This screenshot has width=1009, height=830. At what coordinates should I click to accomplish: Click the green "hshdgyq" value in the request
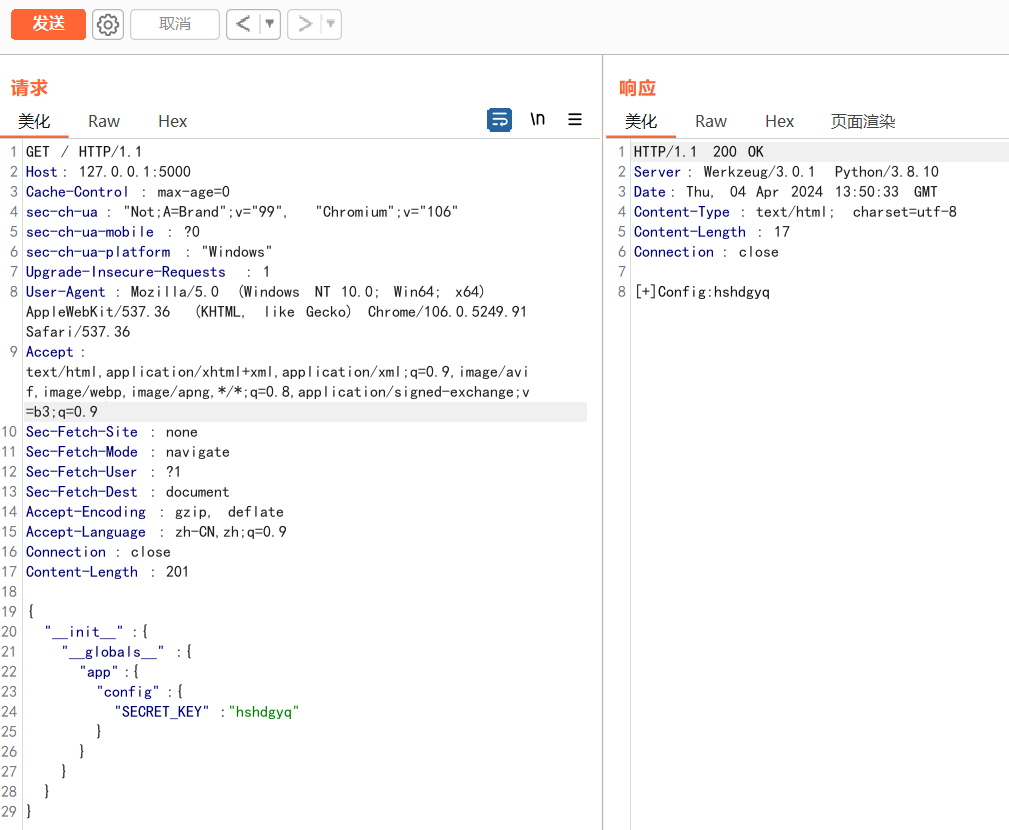pyautogui.click(x=264, y=712)
